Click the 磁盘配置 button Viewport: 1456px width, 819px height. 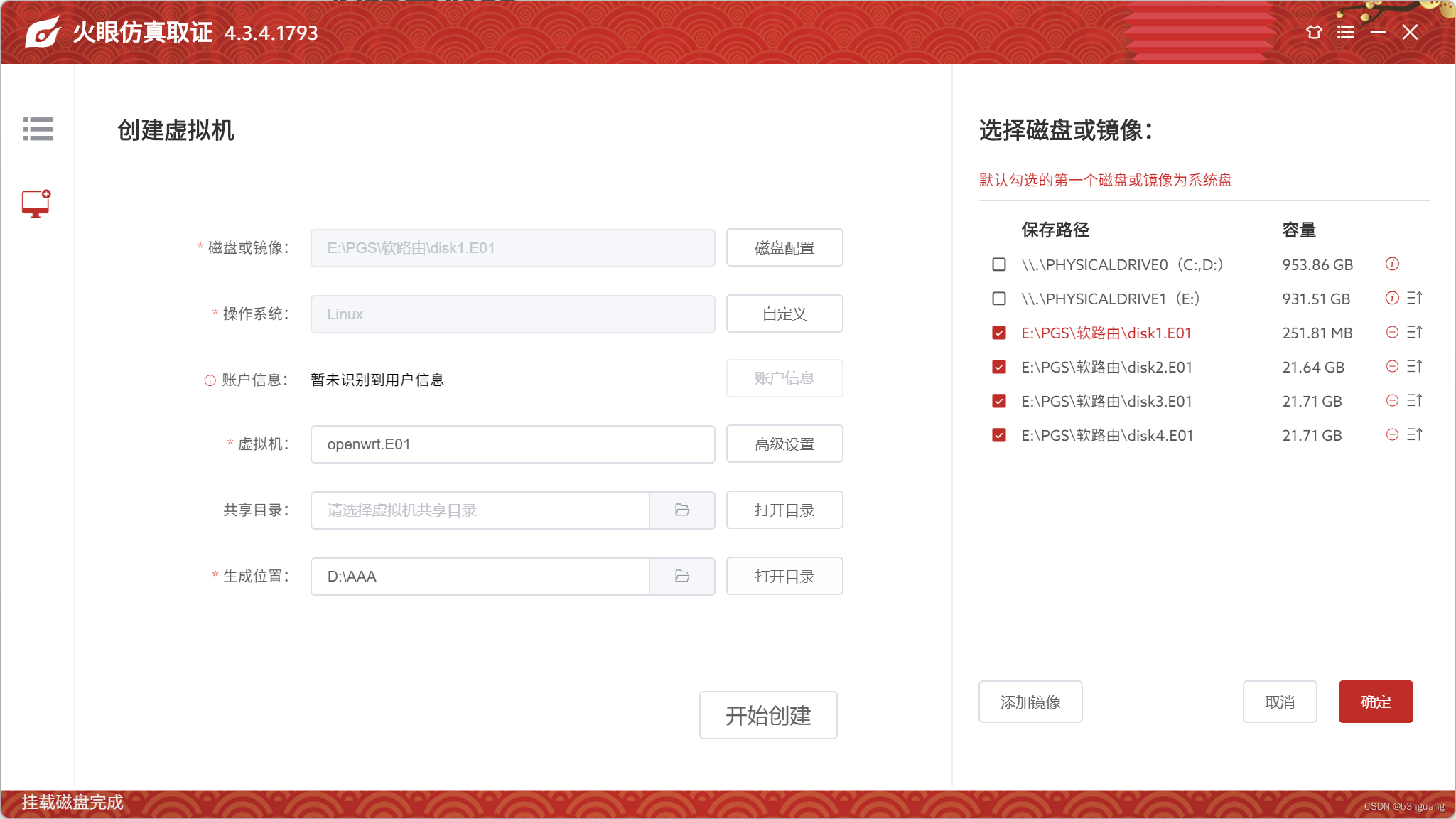coord(784,248)
